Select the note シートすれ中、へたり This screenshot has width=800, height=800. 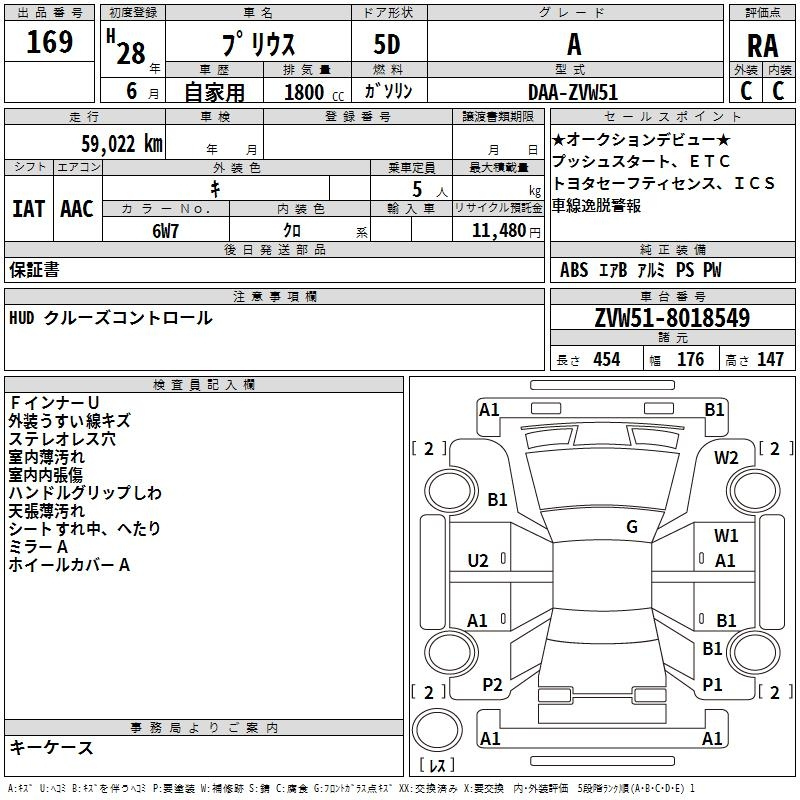coord(85,529)
